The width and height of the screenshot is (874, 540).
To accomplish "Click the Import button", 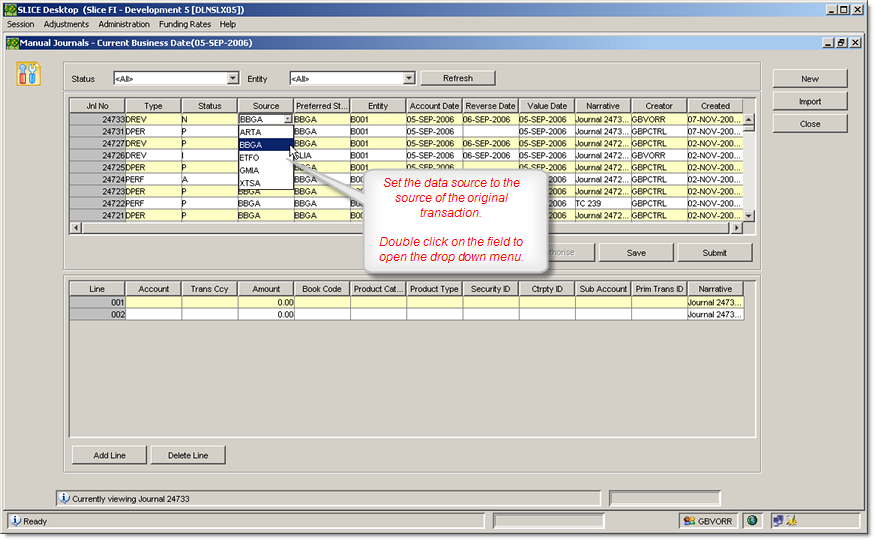I will coord(809,101).
